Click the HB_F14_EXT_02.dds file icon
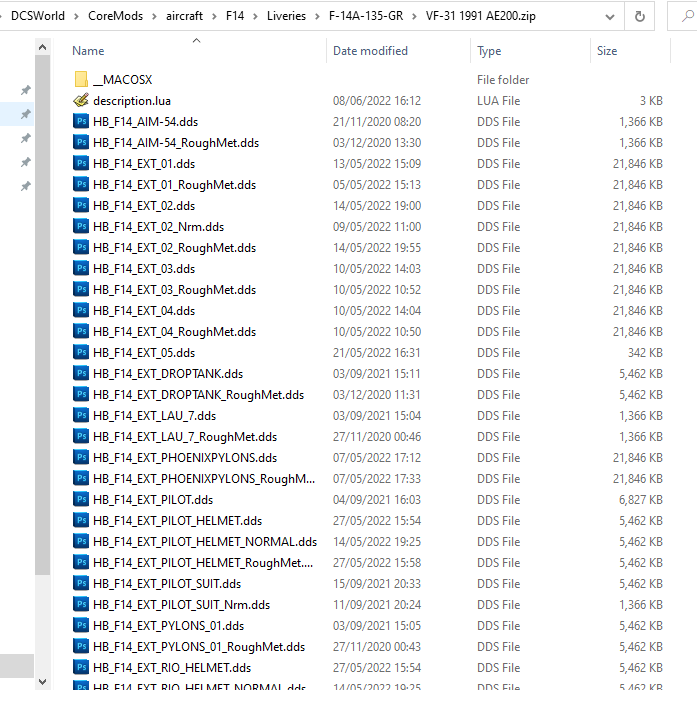This screenshot has height=706, width=697. pyautogui.click(x=81, y=206)
